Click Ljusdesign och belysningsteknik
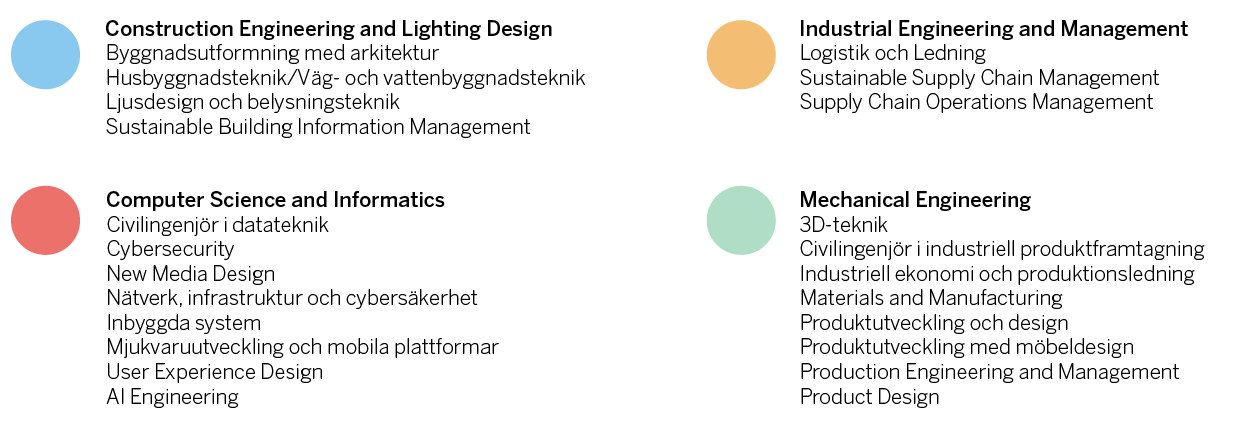 coord(252,102)
